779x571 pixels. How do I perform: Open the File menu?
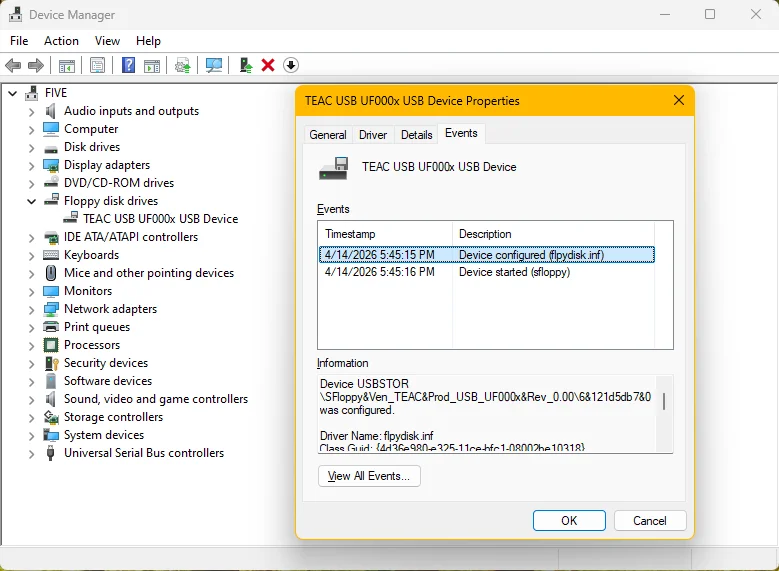pos(19,41)
